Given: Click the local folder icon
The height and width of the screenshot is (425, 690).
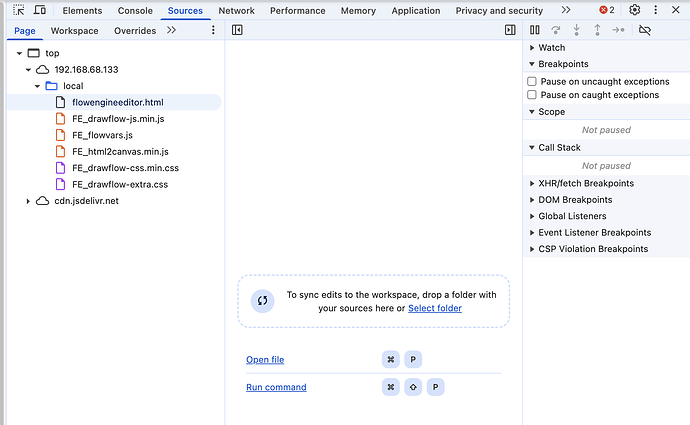Looking at the screenshot, I should point(51,86).
